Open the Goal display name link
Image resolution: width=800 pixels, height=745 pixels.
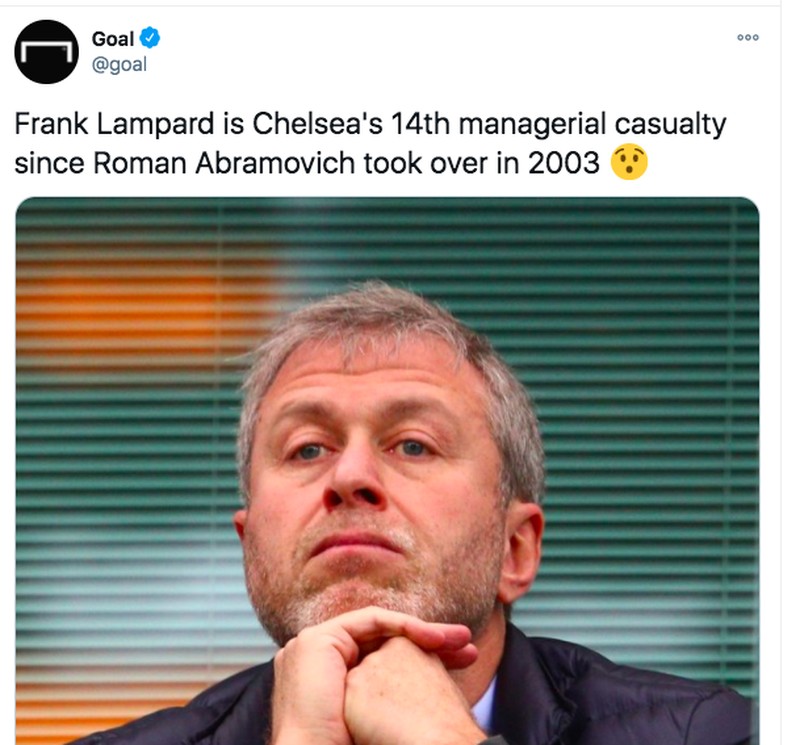pos(113,39)
